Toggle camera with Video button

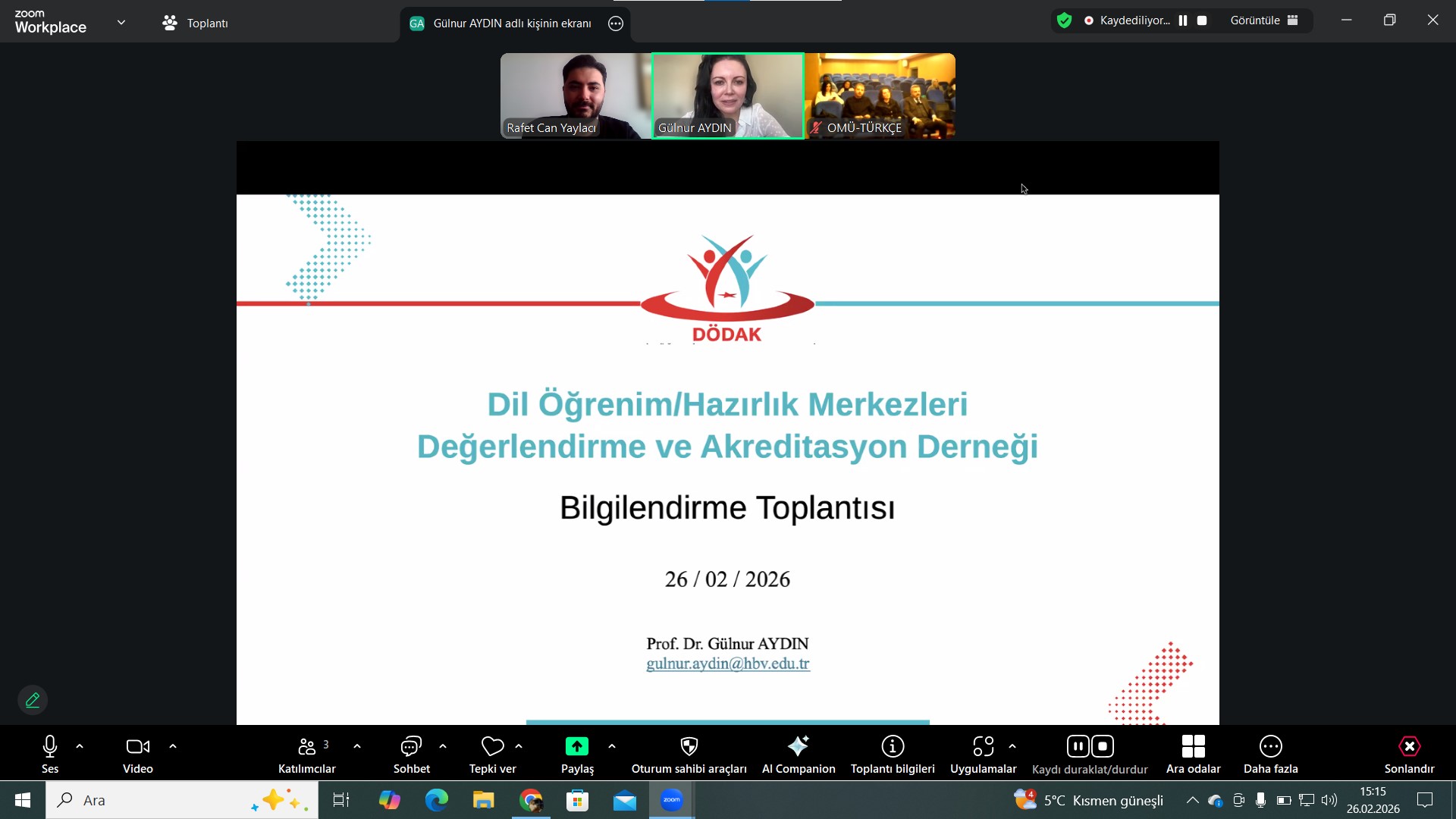point(137,748)
